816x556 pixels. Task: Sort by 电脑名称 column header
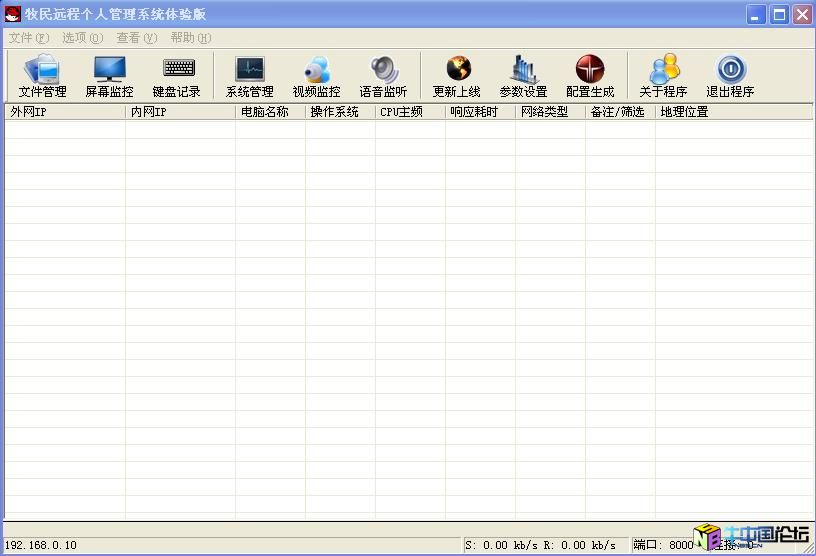pyautogui.click(x=270, y=112)
